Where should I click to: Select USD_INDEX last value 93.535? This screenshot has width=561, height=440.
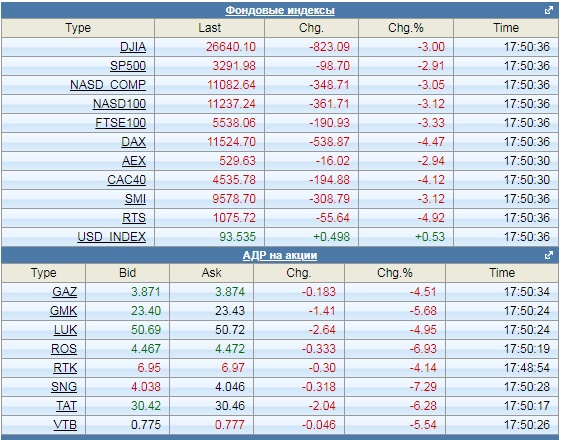pos(238,236)
